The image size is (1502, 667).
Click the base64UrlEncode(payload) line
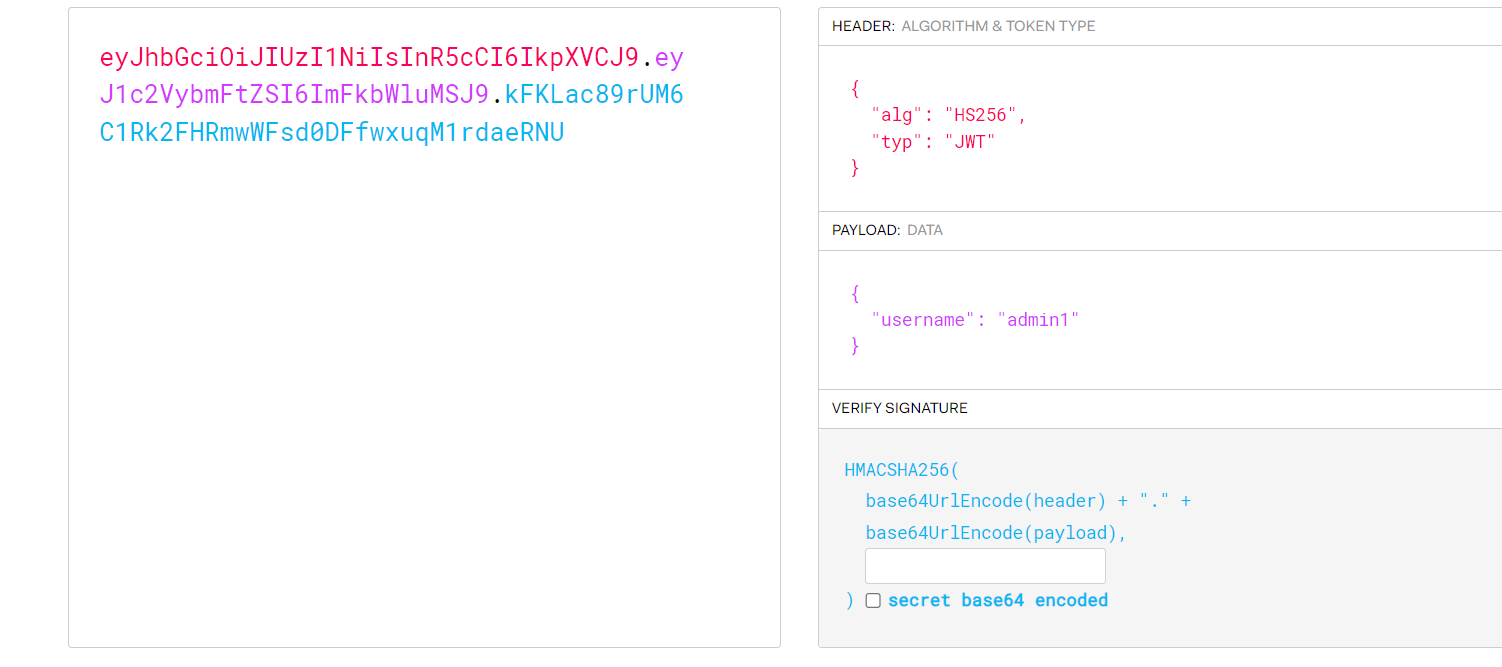coord(996,533)
